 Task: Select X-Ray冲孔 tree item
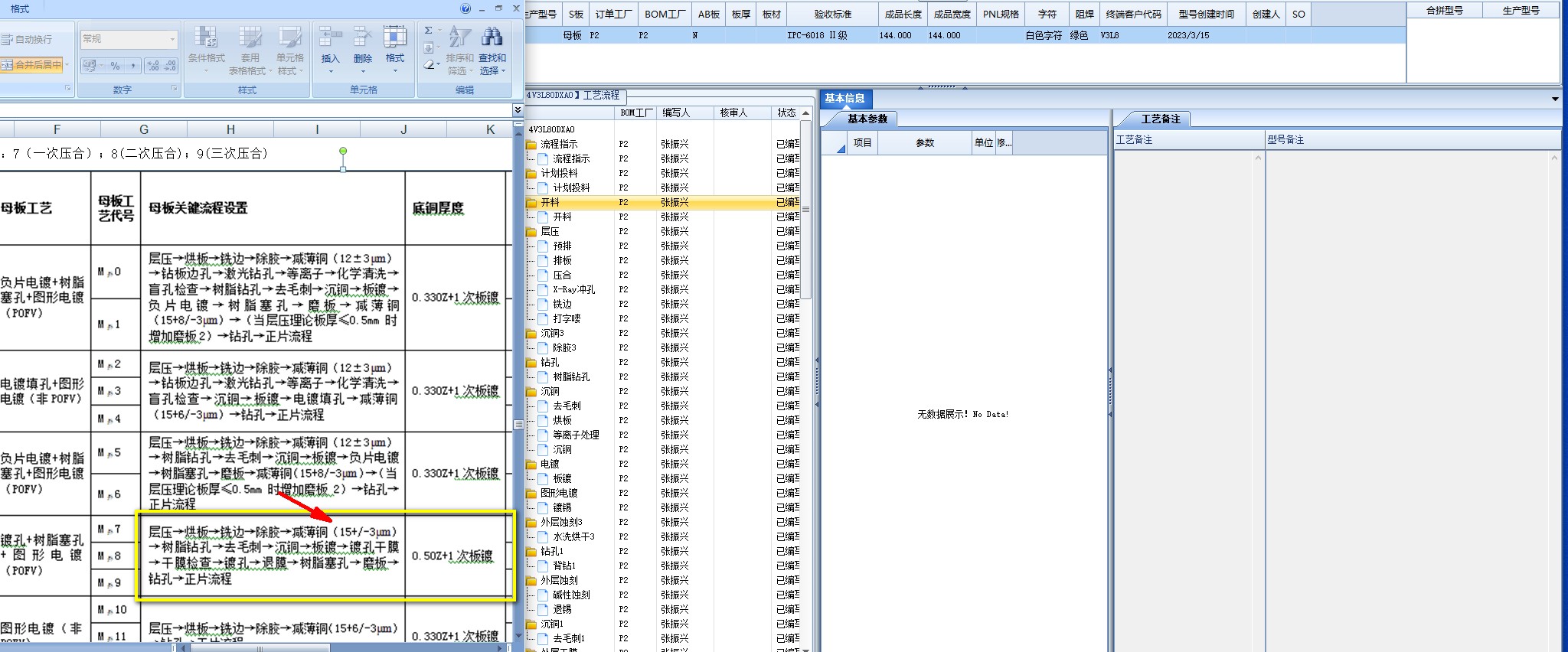click(x=573, y=289)
